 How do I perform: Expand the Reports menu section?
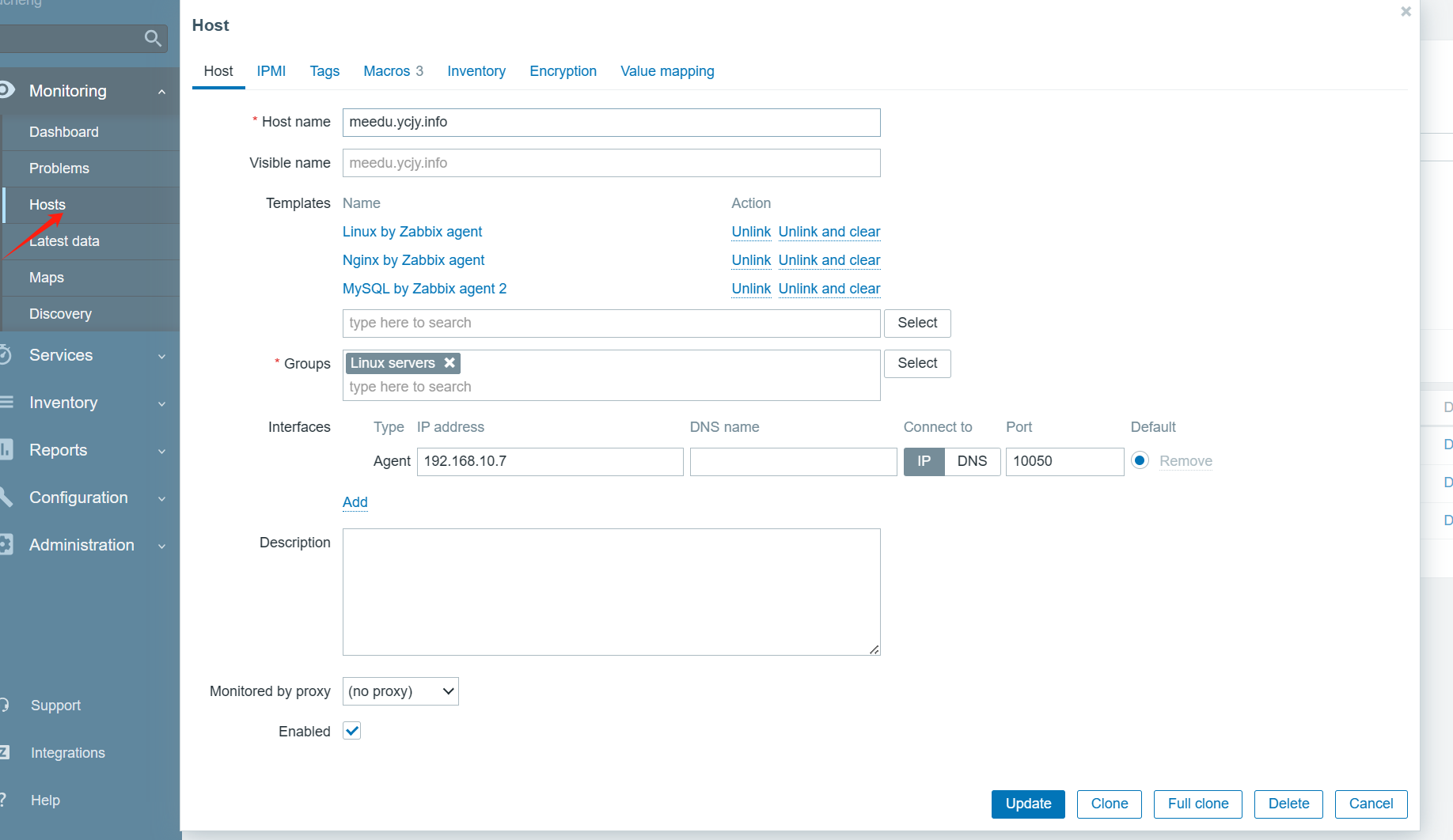(161, 451)
